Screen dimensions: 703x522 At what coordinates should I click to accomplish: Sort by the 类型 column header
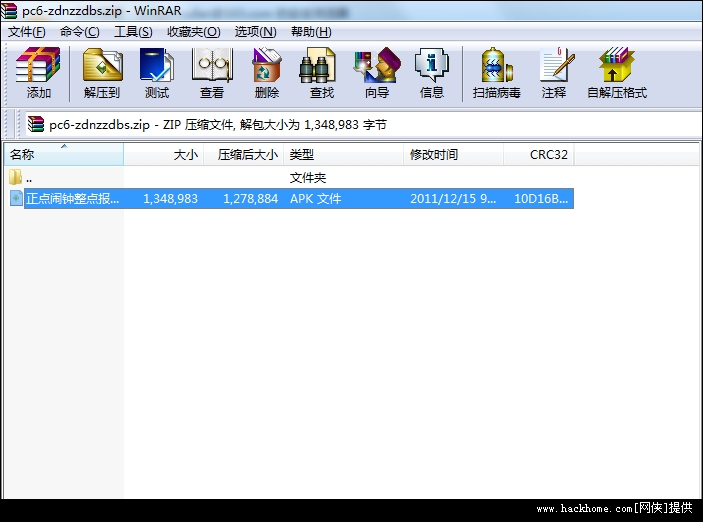344,155
